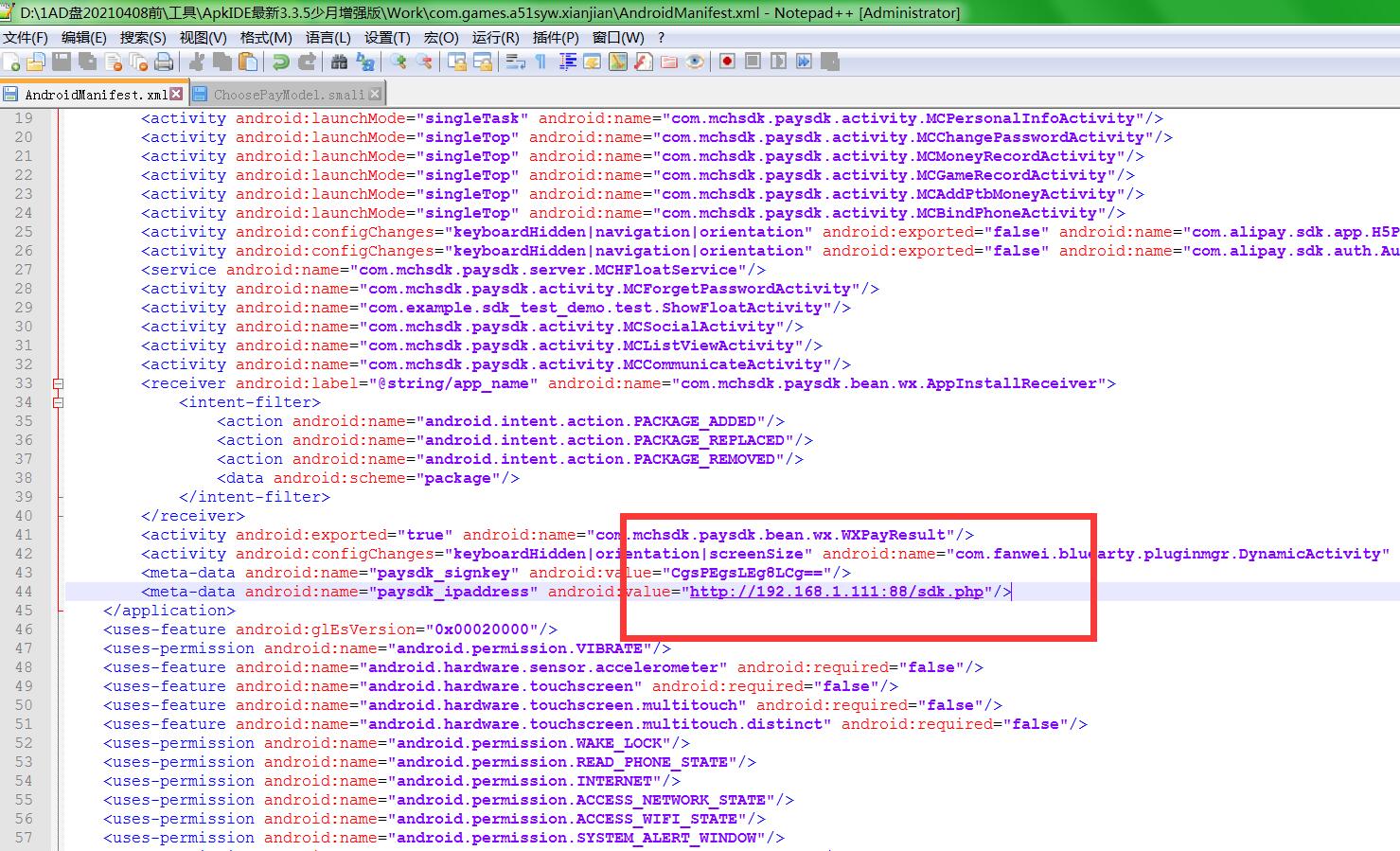Play back the recorded macro

[778, 62]
